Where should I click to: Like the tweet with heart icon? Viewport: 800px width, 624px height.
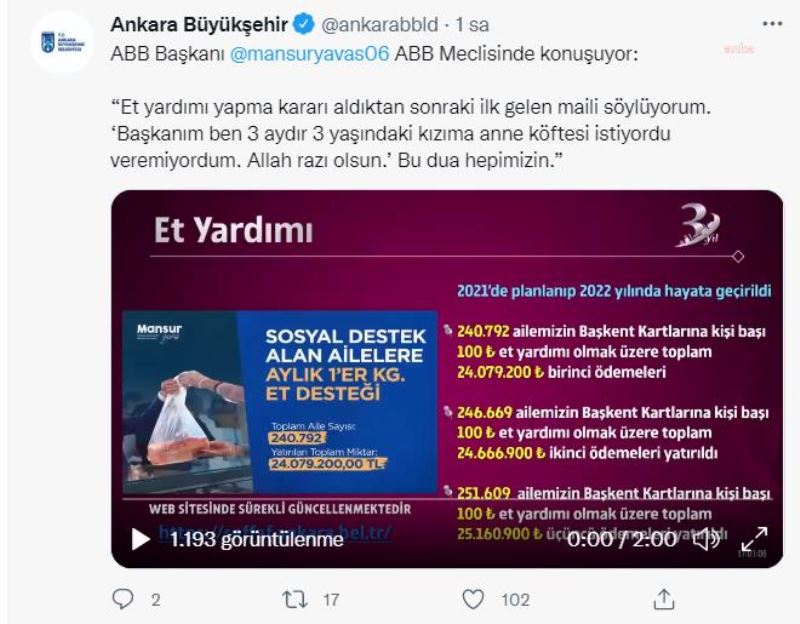473,599
